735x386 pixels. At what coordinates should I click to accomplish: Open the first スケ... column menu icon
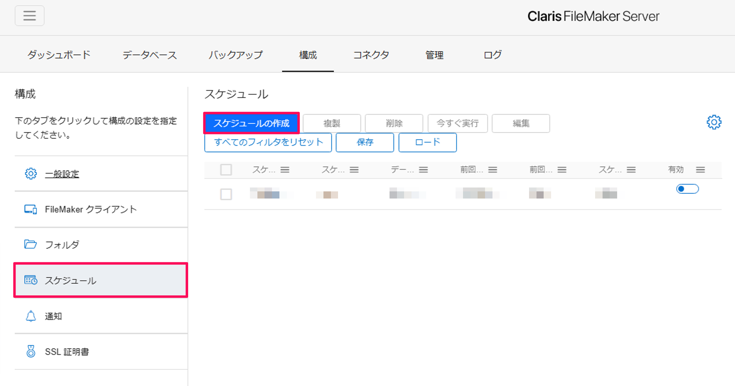285,170
